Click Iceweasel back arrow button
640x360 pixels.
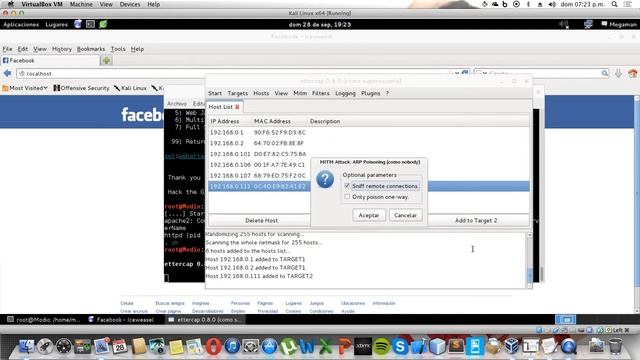[7, 73]
